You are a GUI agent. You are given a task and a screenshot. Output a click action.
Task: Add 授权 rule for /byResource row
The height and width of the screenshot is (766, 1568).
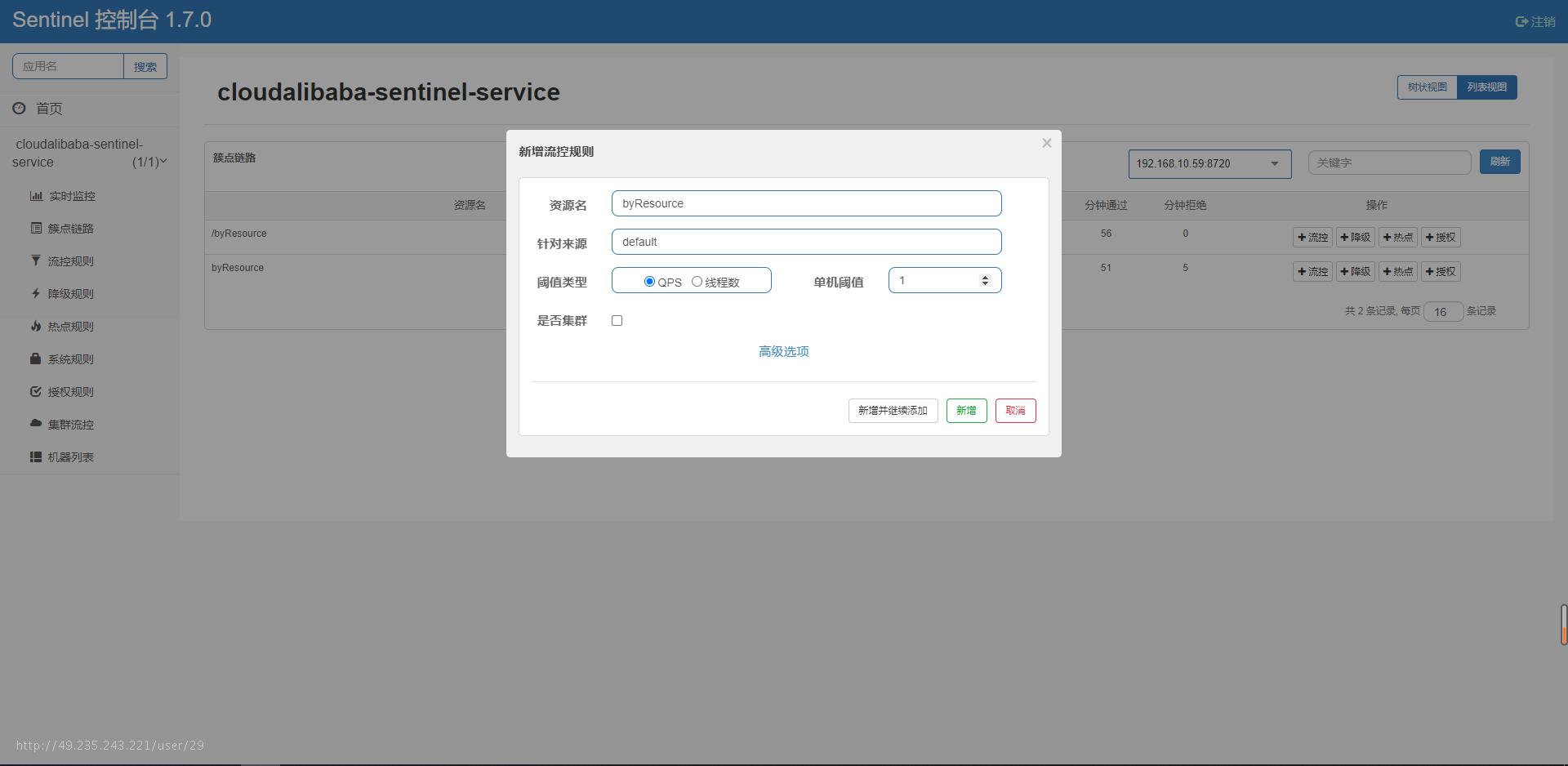click(1441, 238)
